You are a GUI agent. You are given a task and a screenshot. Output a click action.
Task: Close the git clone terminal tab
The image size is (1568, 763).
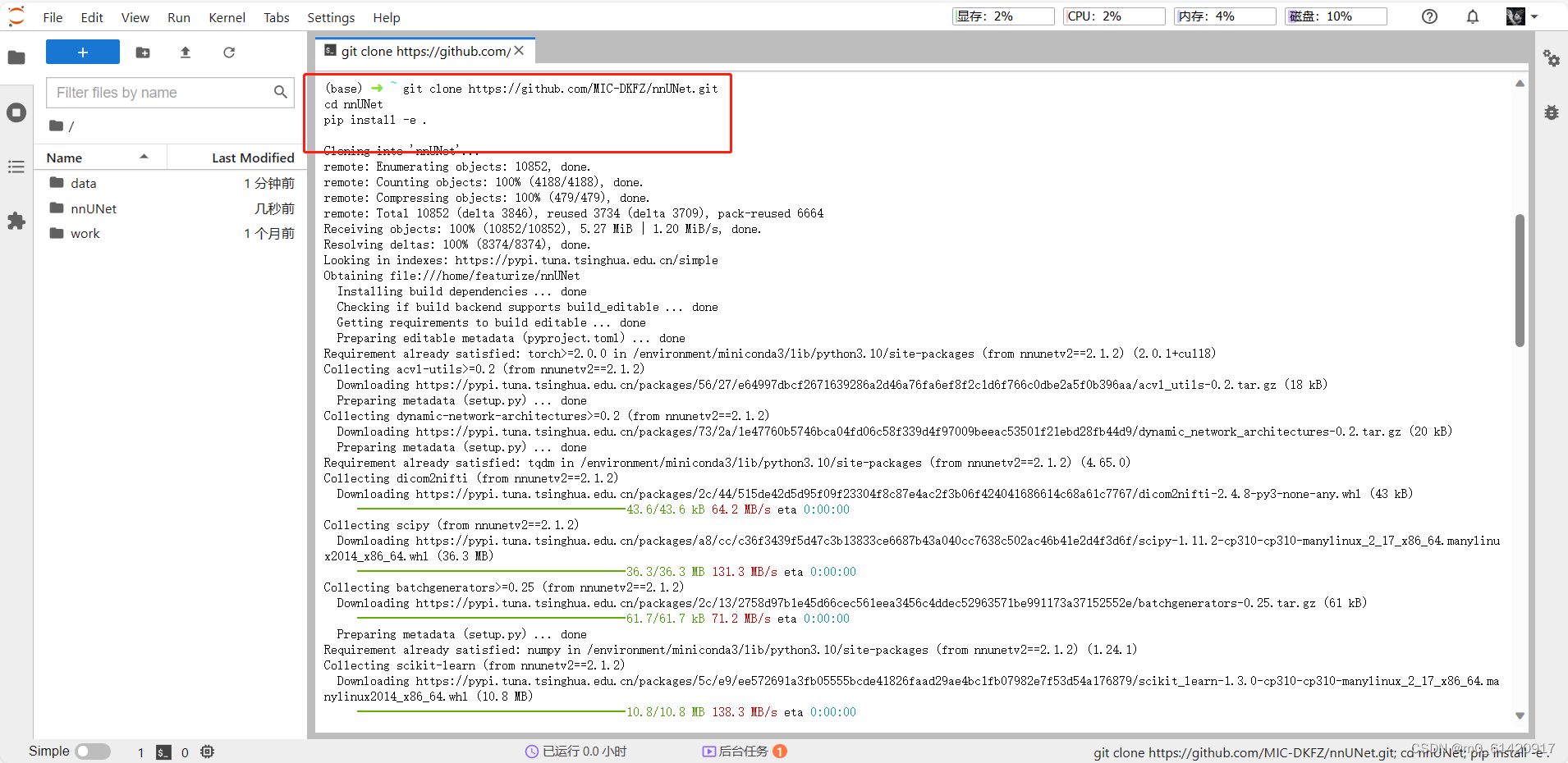click(x=519, y=51)
